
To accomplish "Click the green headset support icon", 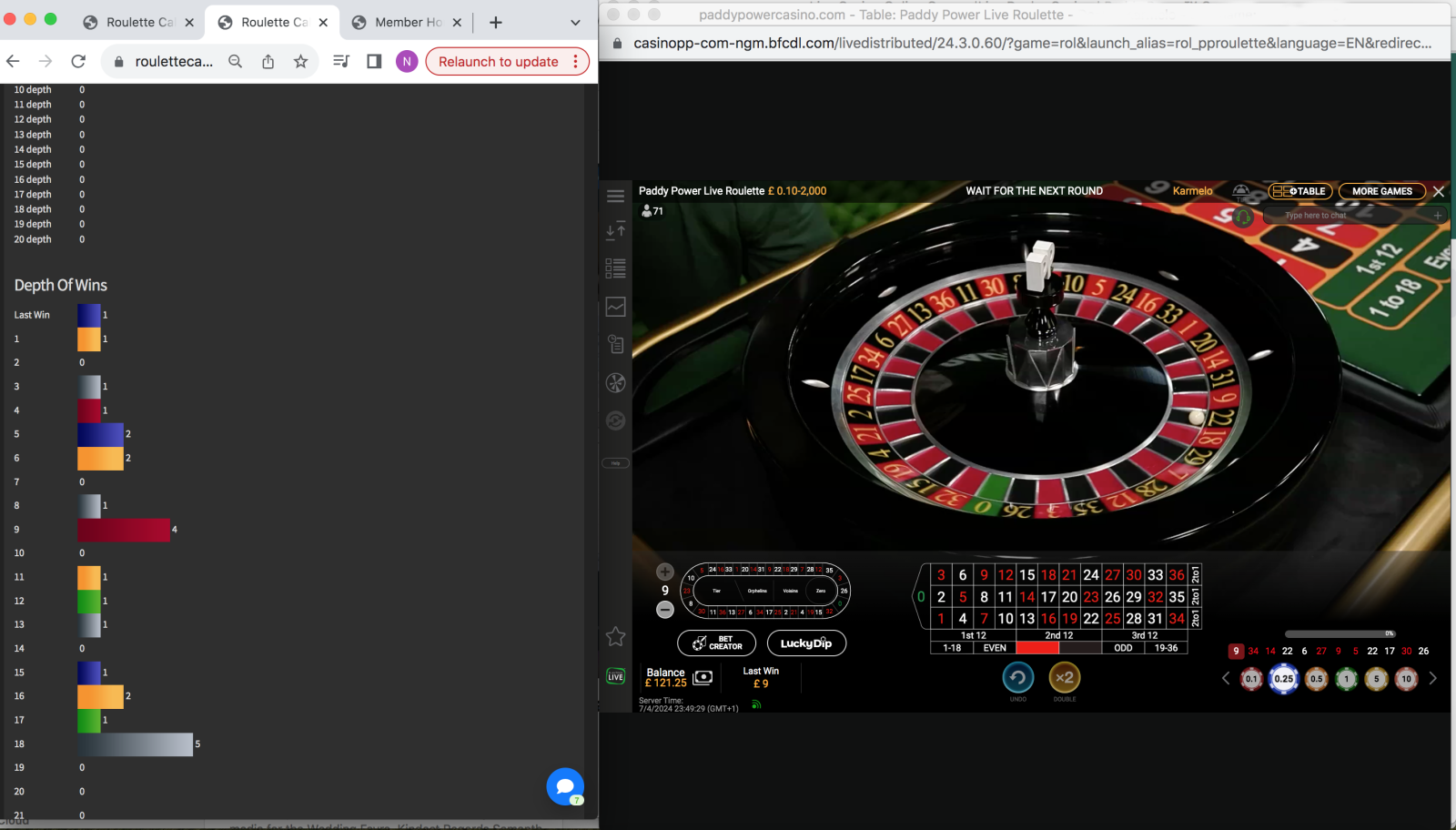I will point(1243,217).
